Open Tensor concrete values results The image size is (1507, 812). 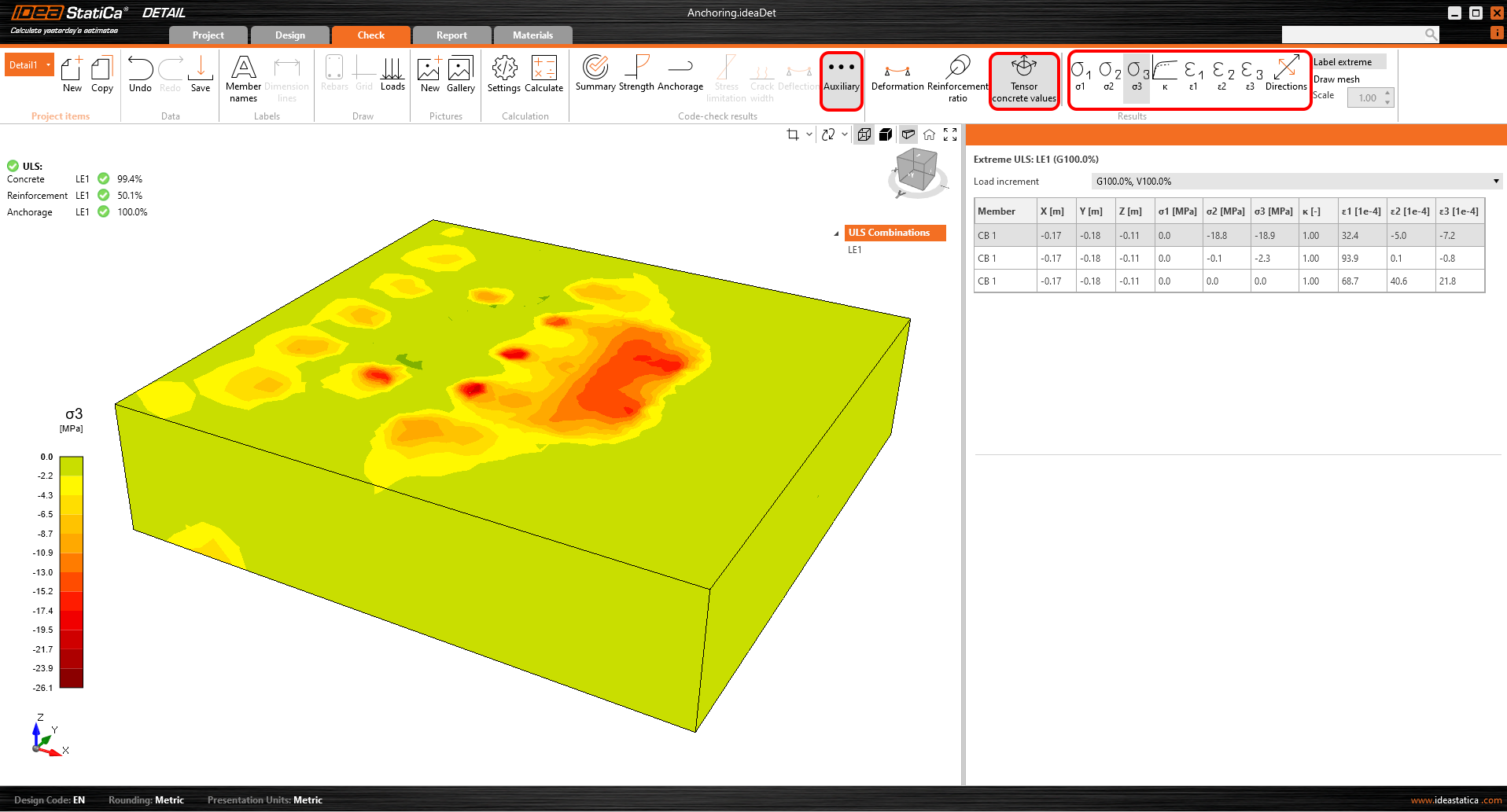coord(1023,79)
